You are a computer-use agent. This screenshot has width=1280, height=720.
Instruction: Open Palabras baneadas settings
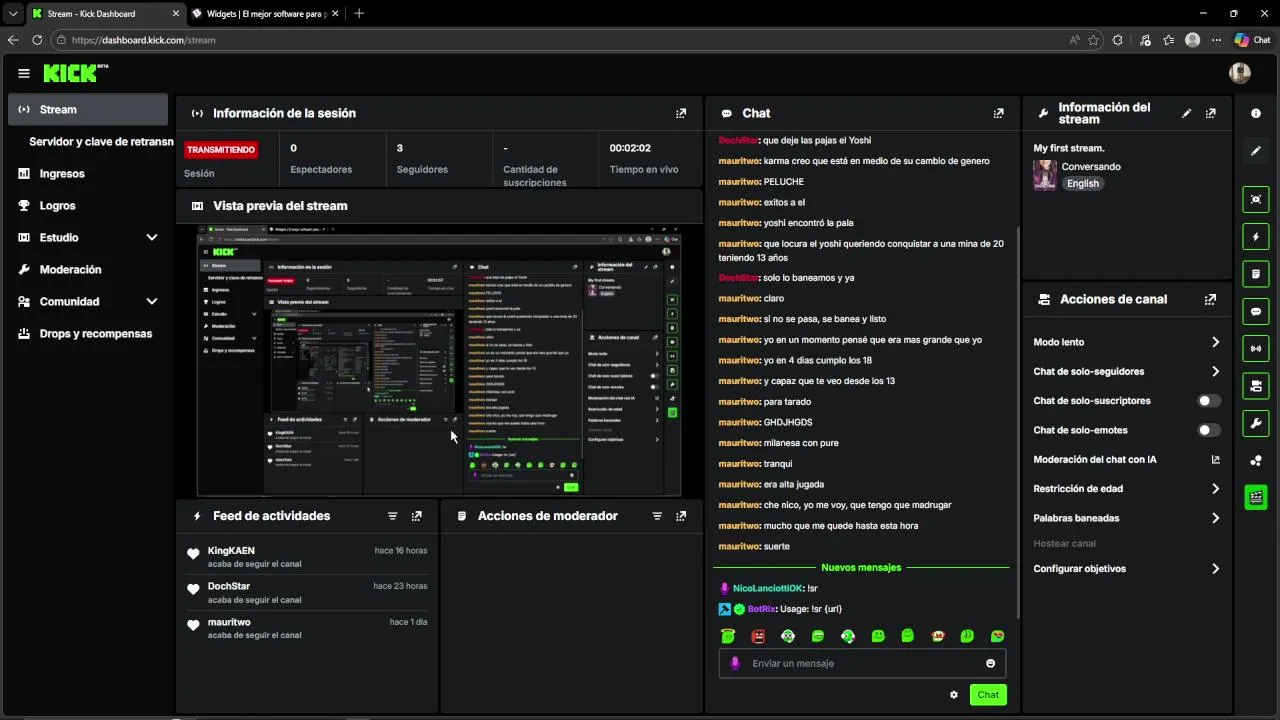pos(1127,518)
